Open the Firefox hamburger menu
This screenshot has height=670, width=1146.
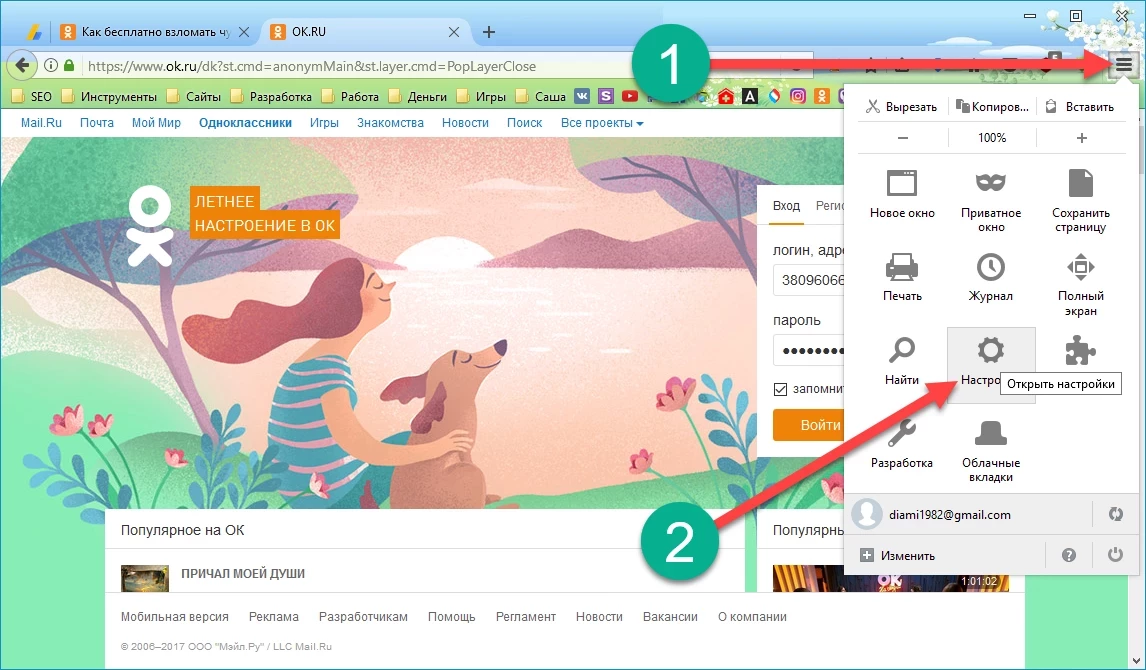[x=1124, y=65]
